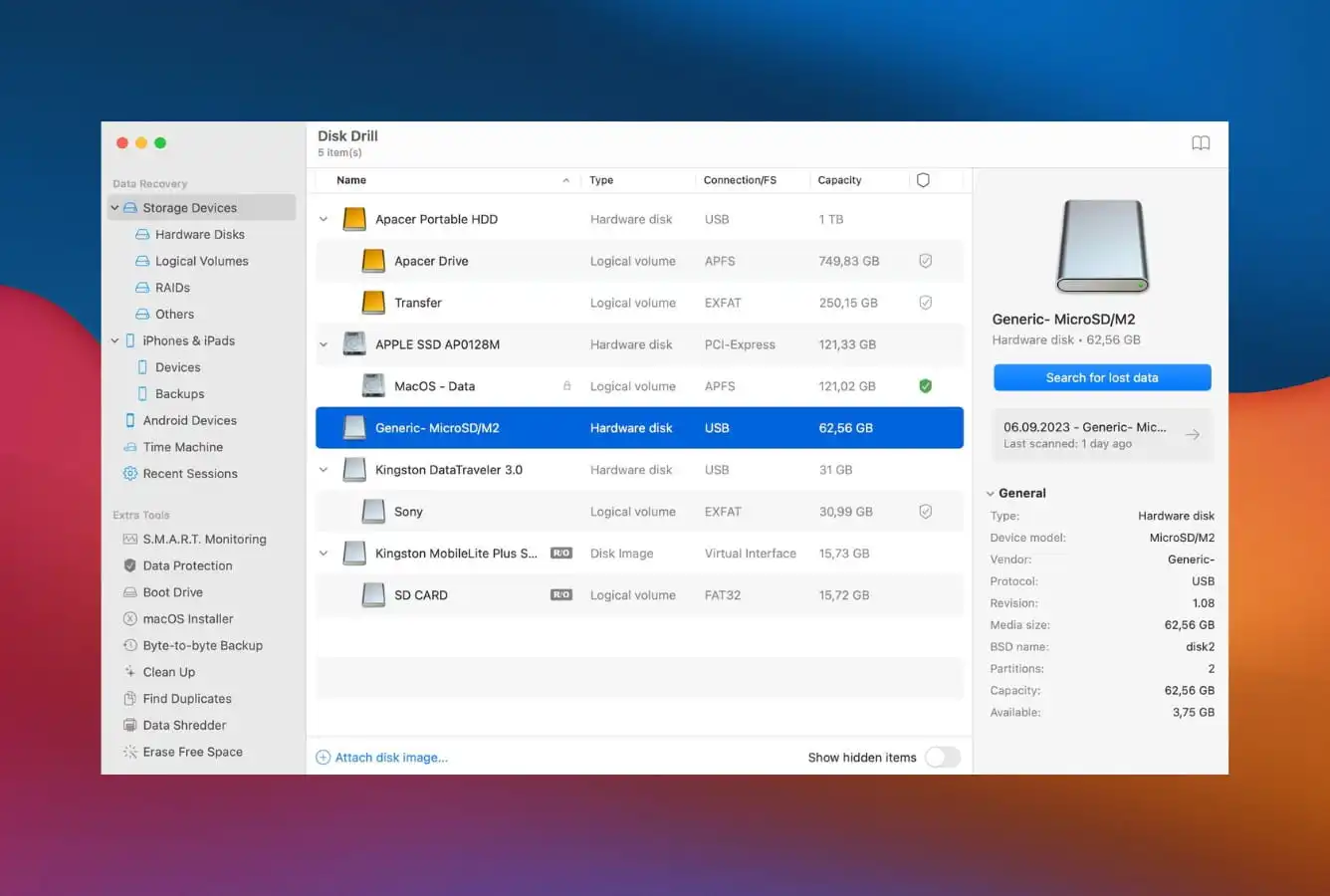Click the protection shield column header icon
Image resolution: width=1330 pixels, height=896 pixels.
923,180
